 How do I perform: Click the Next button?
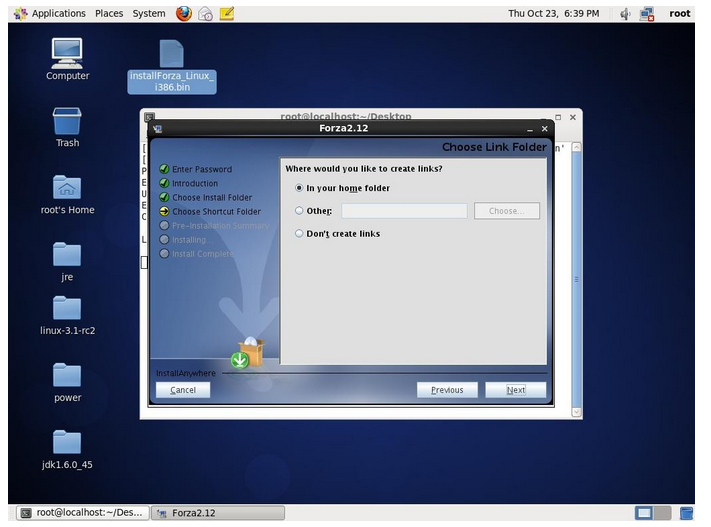[516, 390]
